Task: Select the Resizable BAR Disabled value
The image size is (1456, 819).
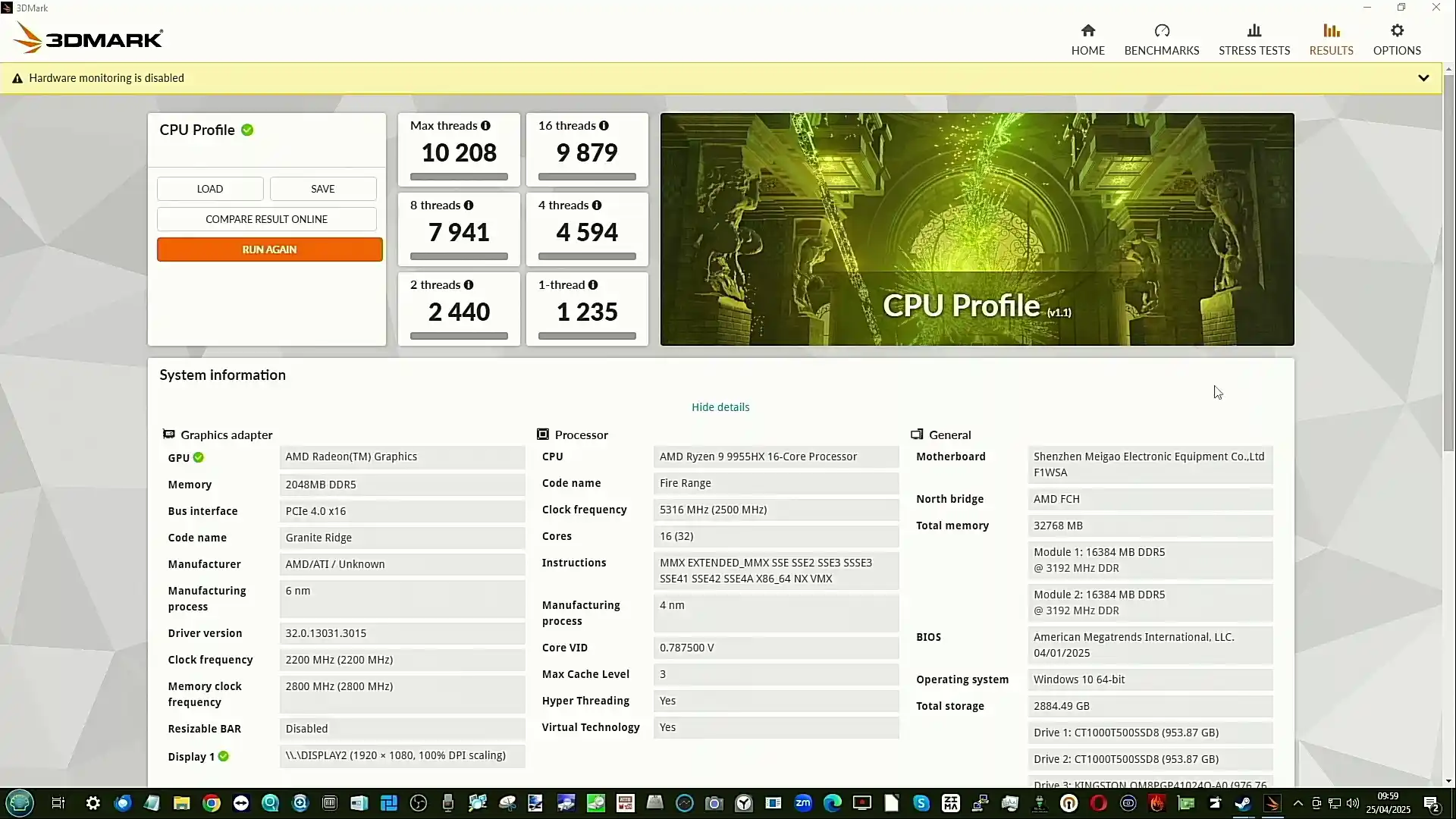Action: coord(402,729)
